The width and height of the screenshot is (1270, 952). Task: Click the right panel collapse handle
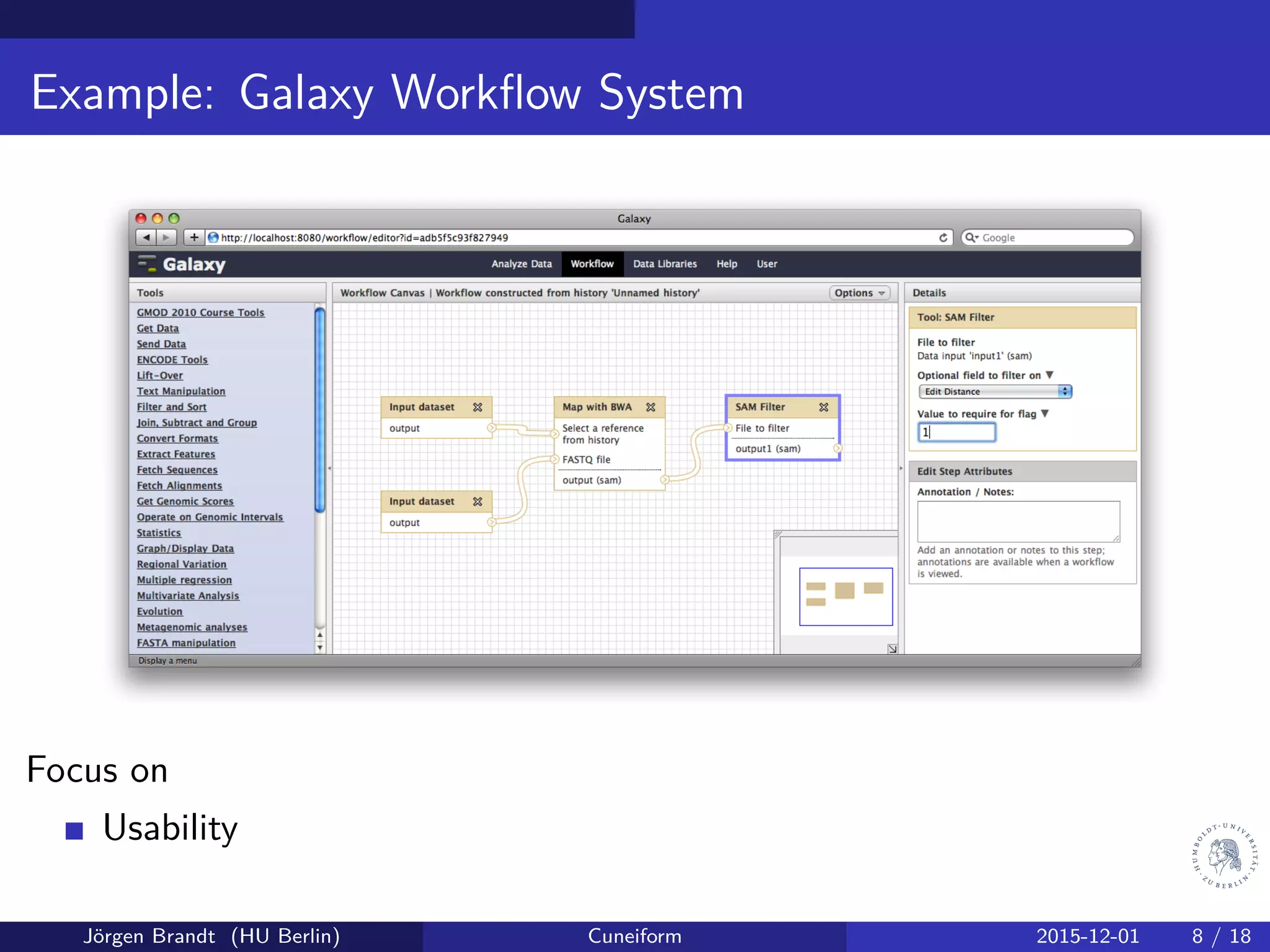[x=901, y=468]
